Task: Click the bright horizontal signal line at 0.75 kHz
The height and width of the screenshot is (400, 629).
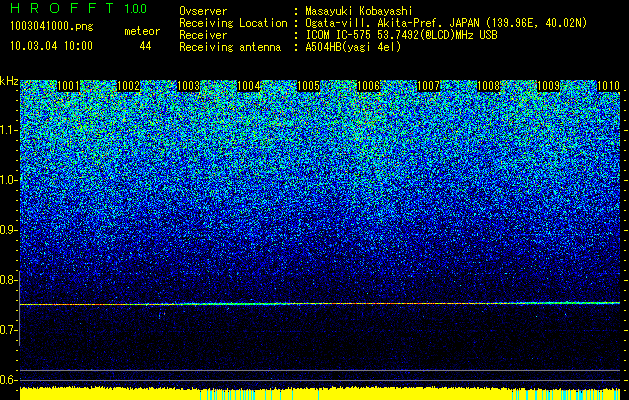Action: pos(320,304)
